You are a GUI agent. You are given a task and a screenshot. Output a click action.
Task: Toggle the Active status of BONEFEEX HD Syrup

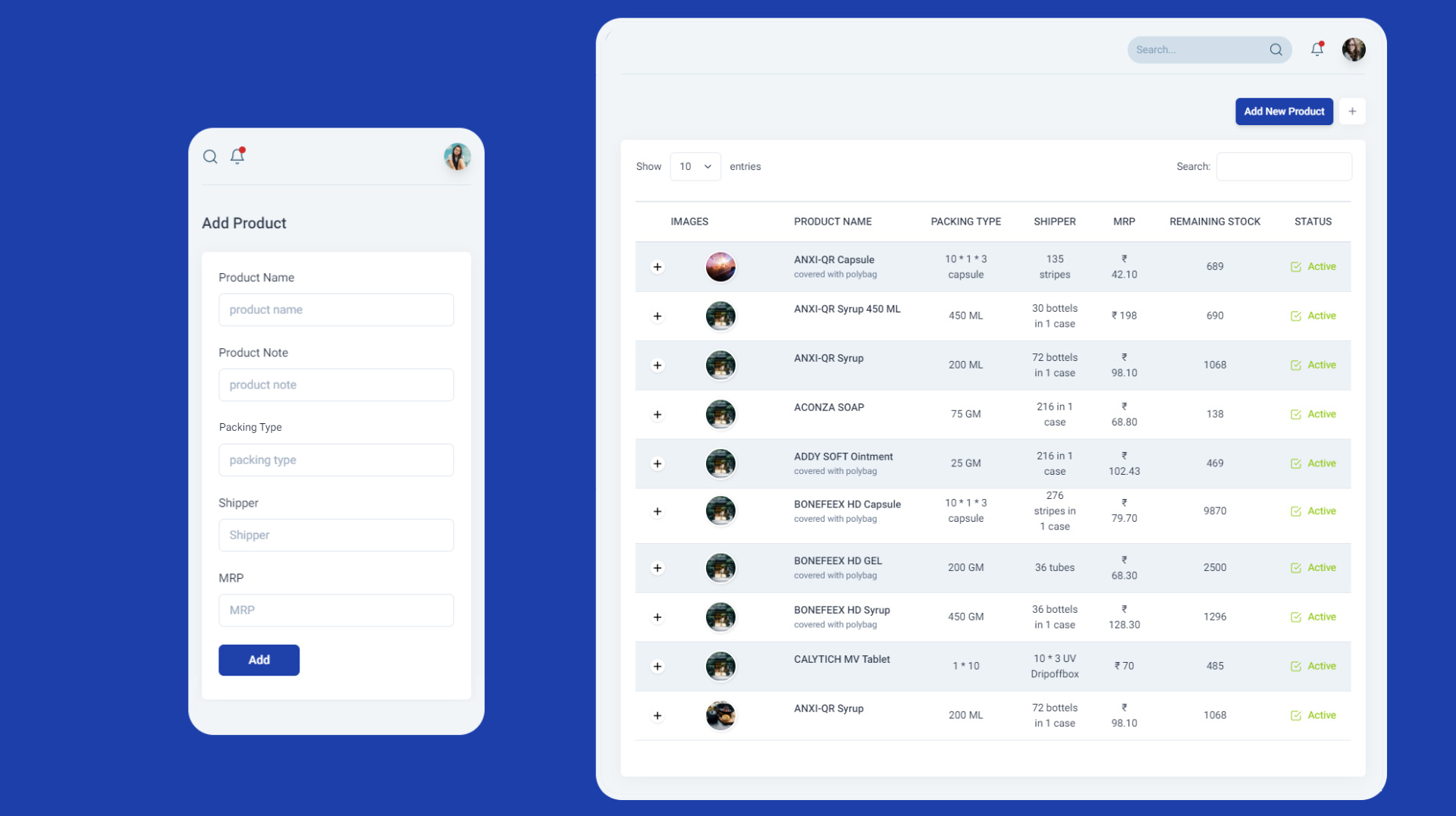pyautogui.click(x=1297, y=617)
